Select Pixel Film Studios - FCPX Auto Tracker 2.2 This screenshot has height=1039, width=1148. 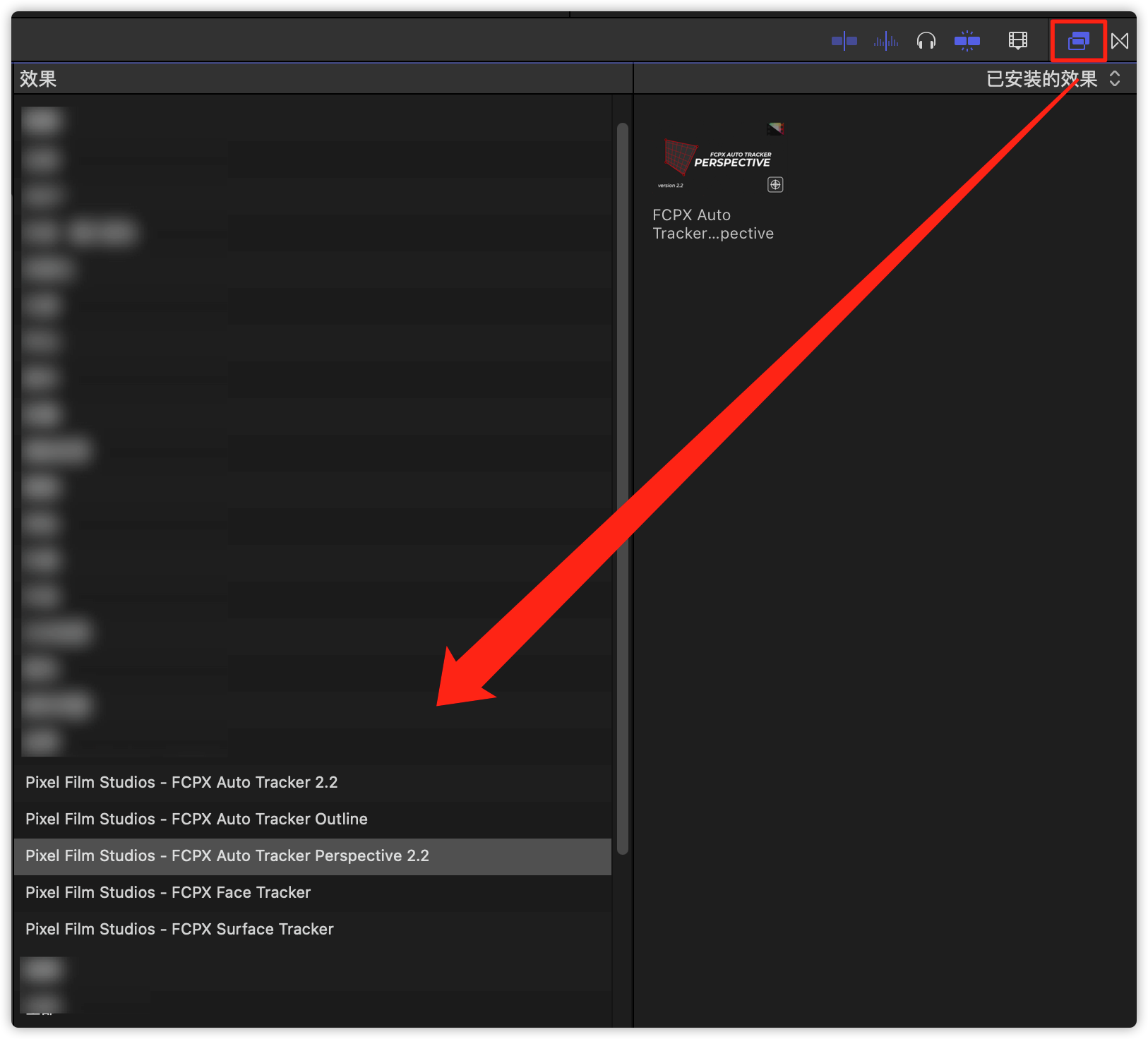[313, 782]
